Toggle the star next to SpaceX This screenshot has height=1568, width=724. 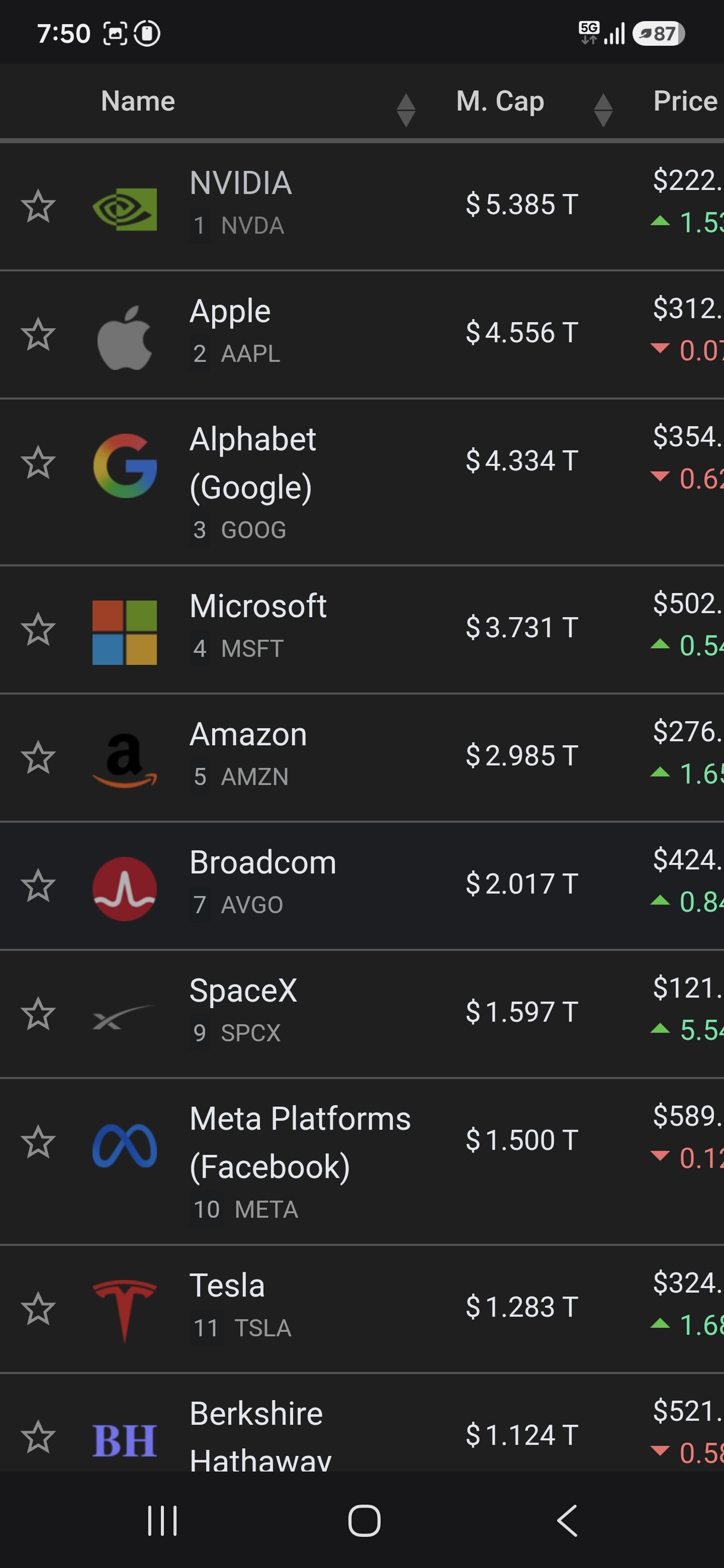pyautogui.click(x=38, y=1014)
